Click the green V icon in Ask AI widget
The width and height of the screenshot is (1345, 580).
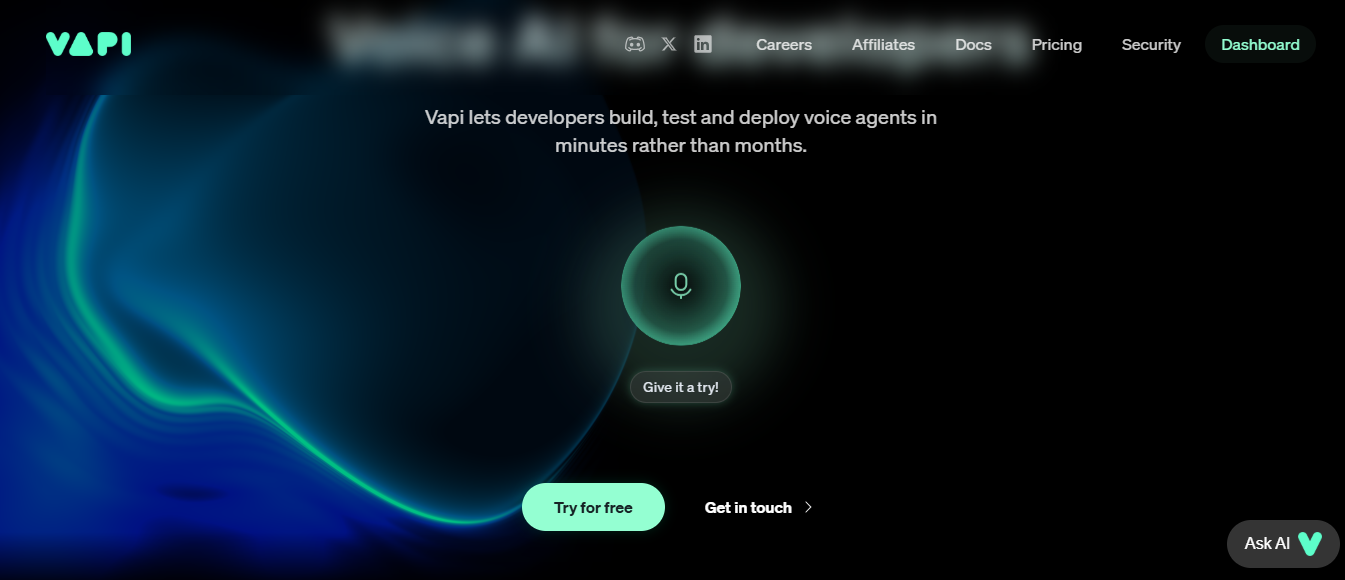(1309, 543)
